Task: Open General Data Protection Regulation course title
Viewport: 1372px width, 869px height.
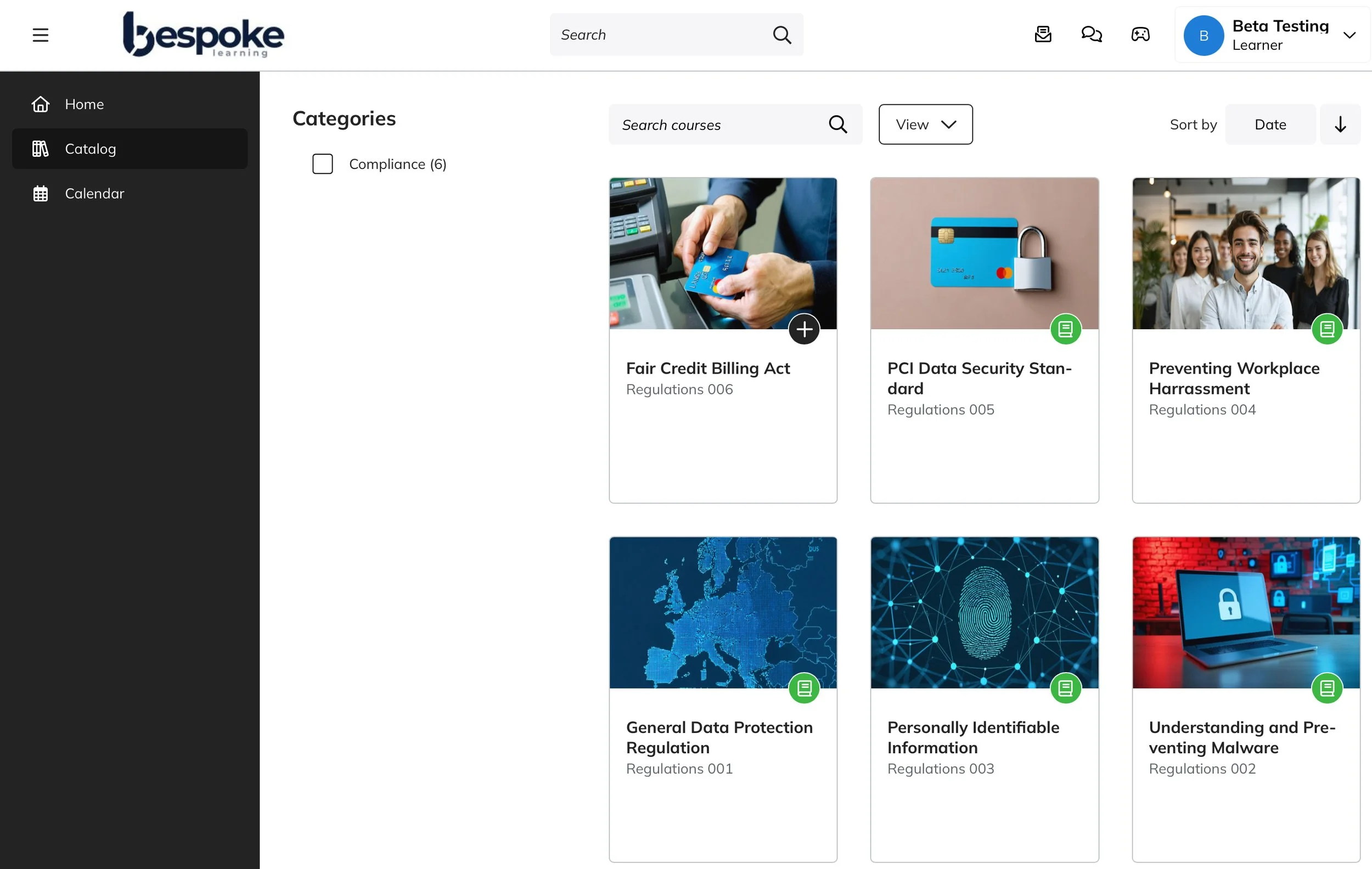Action: pos(719,737)
